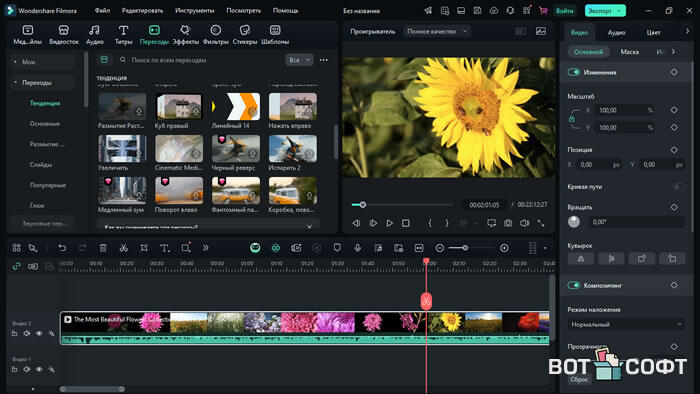The width and height of the screenshot is (700, 394).
Task: Click the Войти login button
Action: [x=564, y=11]
